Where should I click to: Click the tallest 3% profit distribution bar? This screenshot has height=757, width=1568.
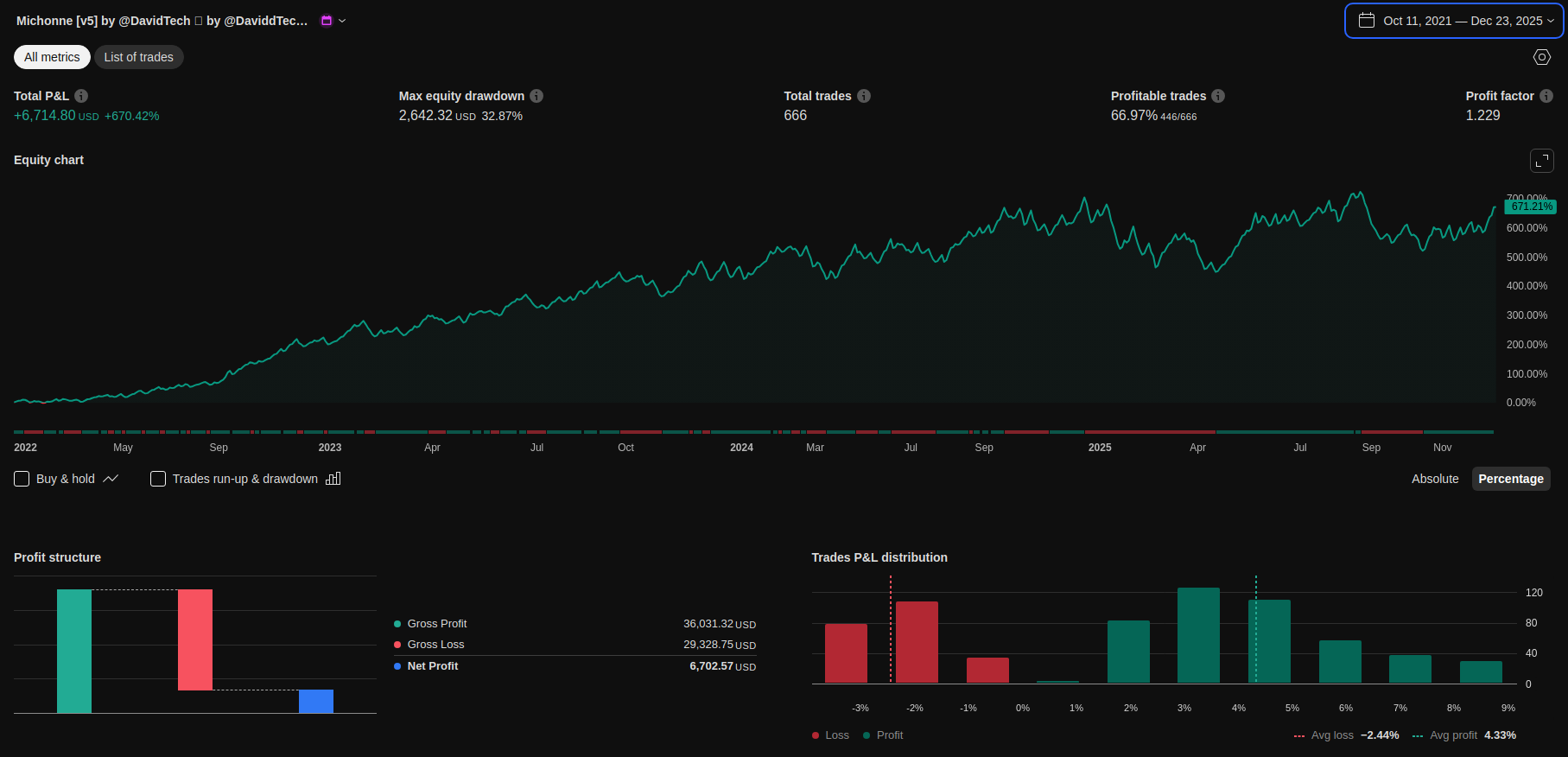point(1198,635)
